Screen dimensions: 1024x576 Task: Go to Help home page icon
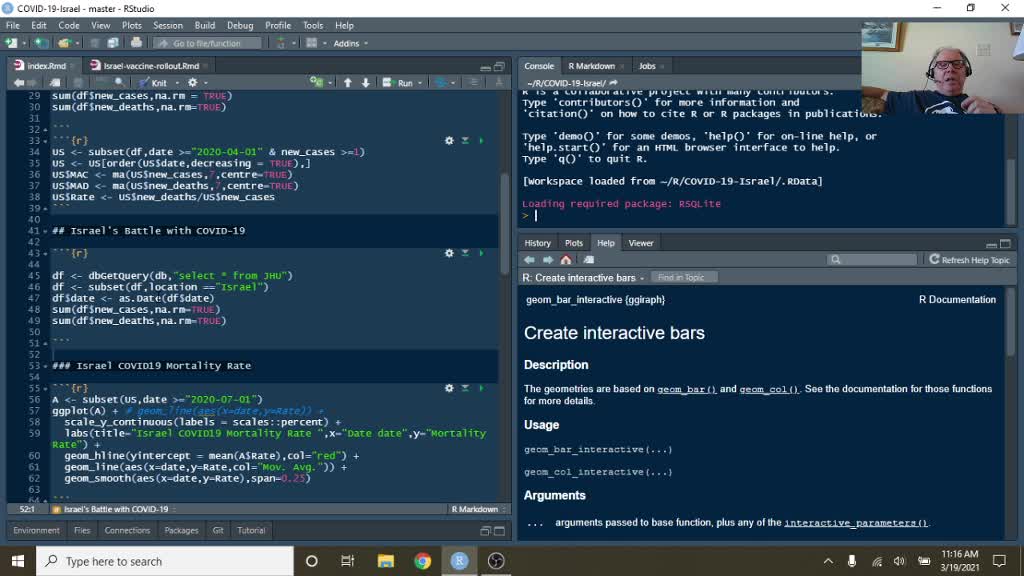pos(566,260)
